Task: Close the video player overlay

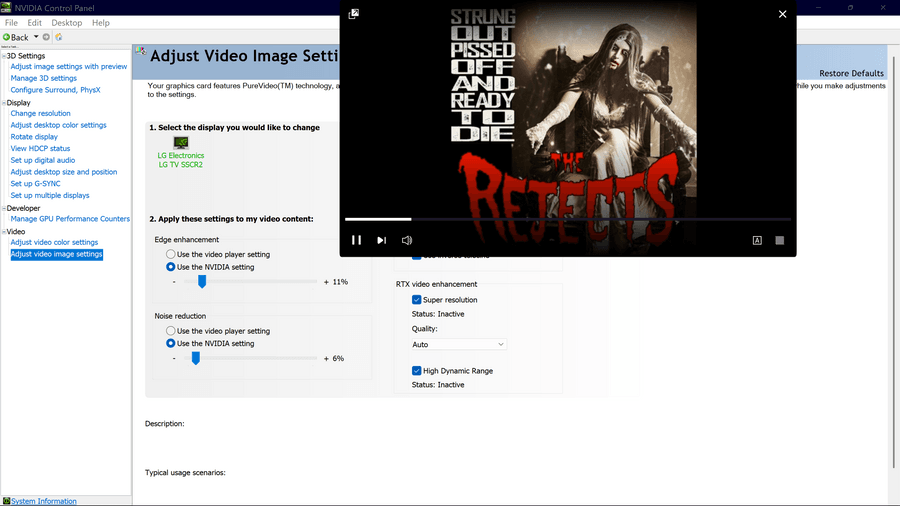Action: tap(782, 14)
